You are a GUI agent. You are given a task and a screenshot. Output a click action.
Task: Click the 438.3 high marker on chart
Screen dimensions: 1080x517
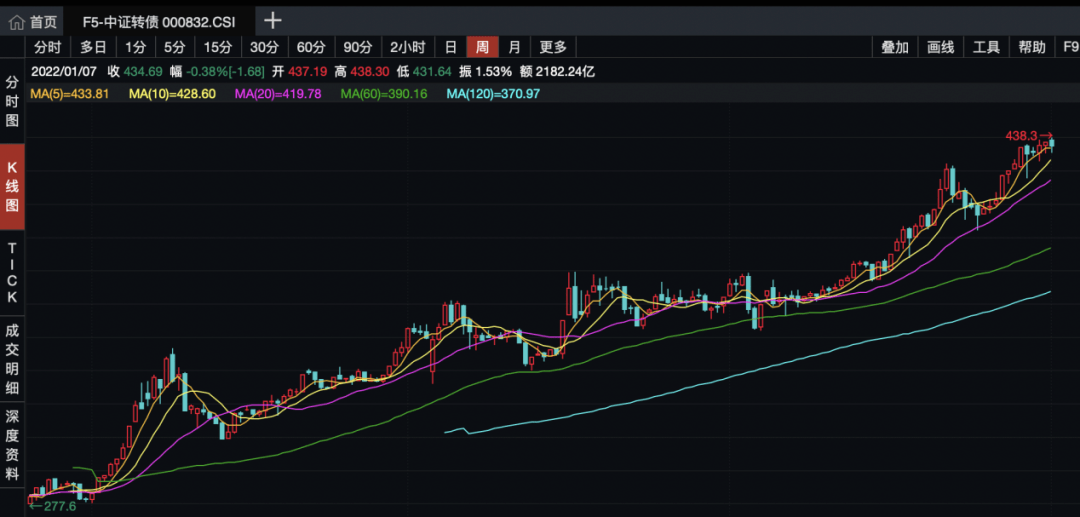[x=1029, y=136]
